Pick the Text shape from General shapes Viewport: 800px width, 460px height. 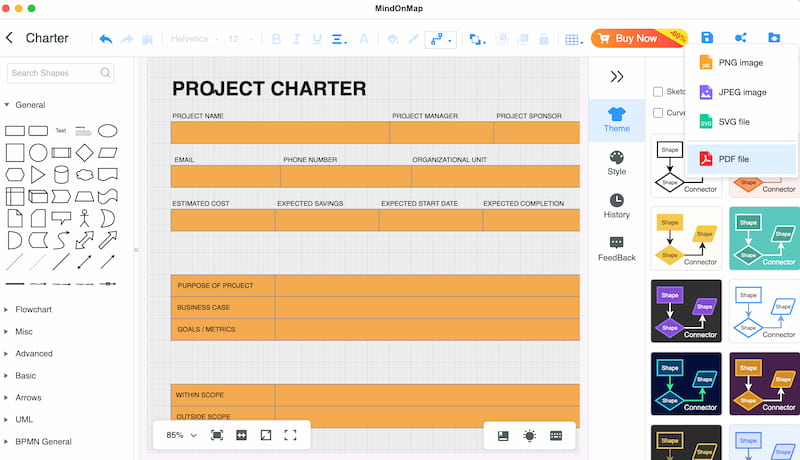tap(61, 131)
